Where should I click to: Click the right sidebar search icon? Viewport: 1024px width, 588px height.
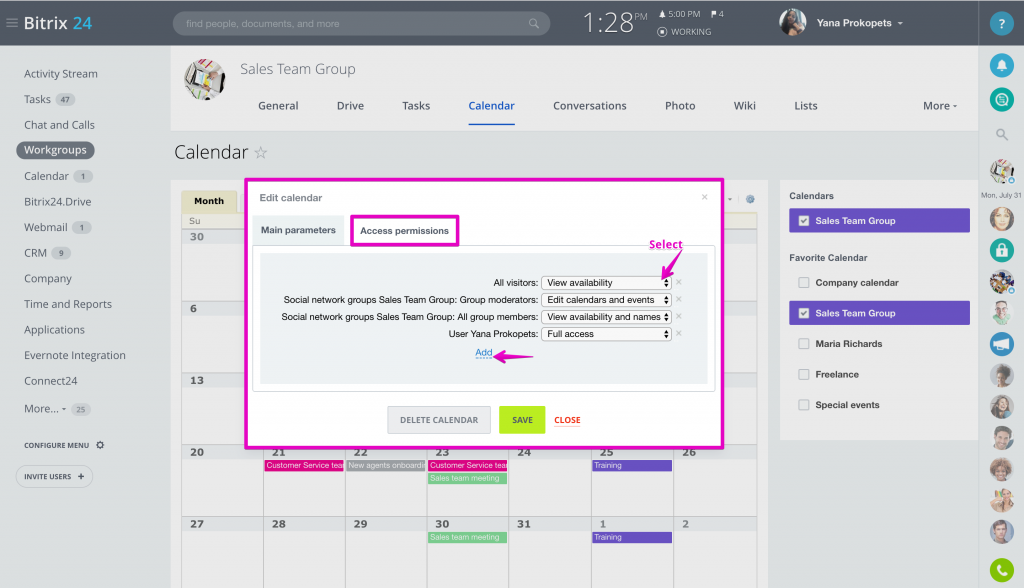tap(1001, 135)
